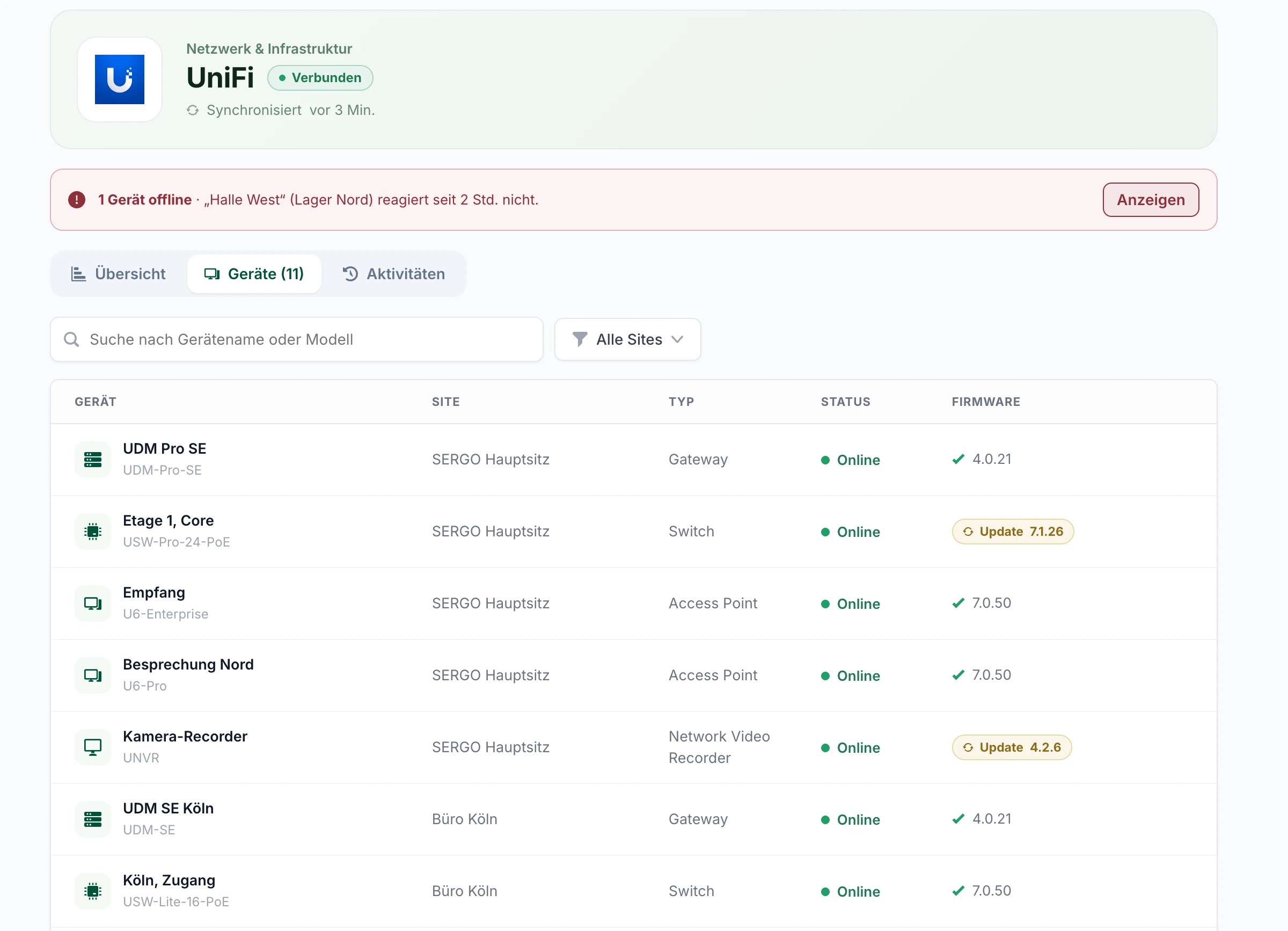Click the Update 4.2.6 firmware badge
The width and height of the screenshot is (1288, 931).
pyautogui.click(x=1012, y=747)
